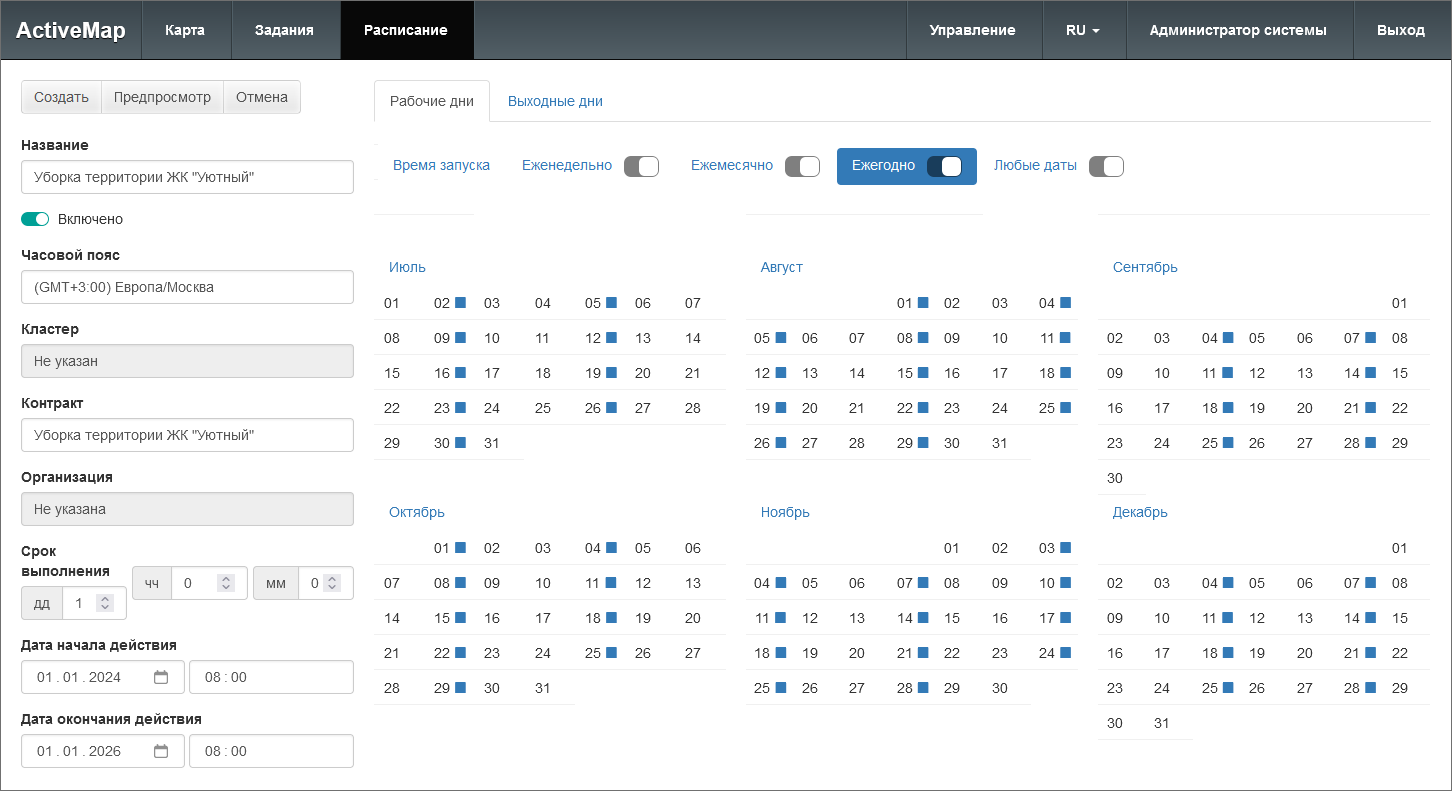Open calendar picker for start date
The height and width of the screenshot is (791, 1452).
point(160,677)
